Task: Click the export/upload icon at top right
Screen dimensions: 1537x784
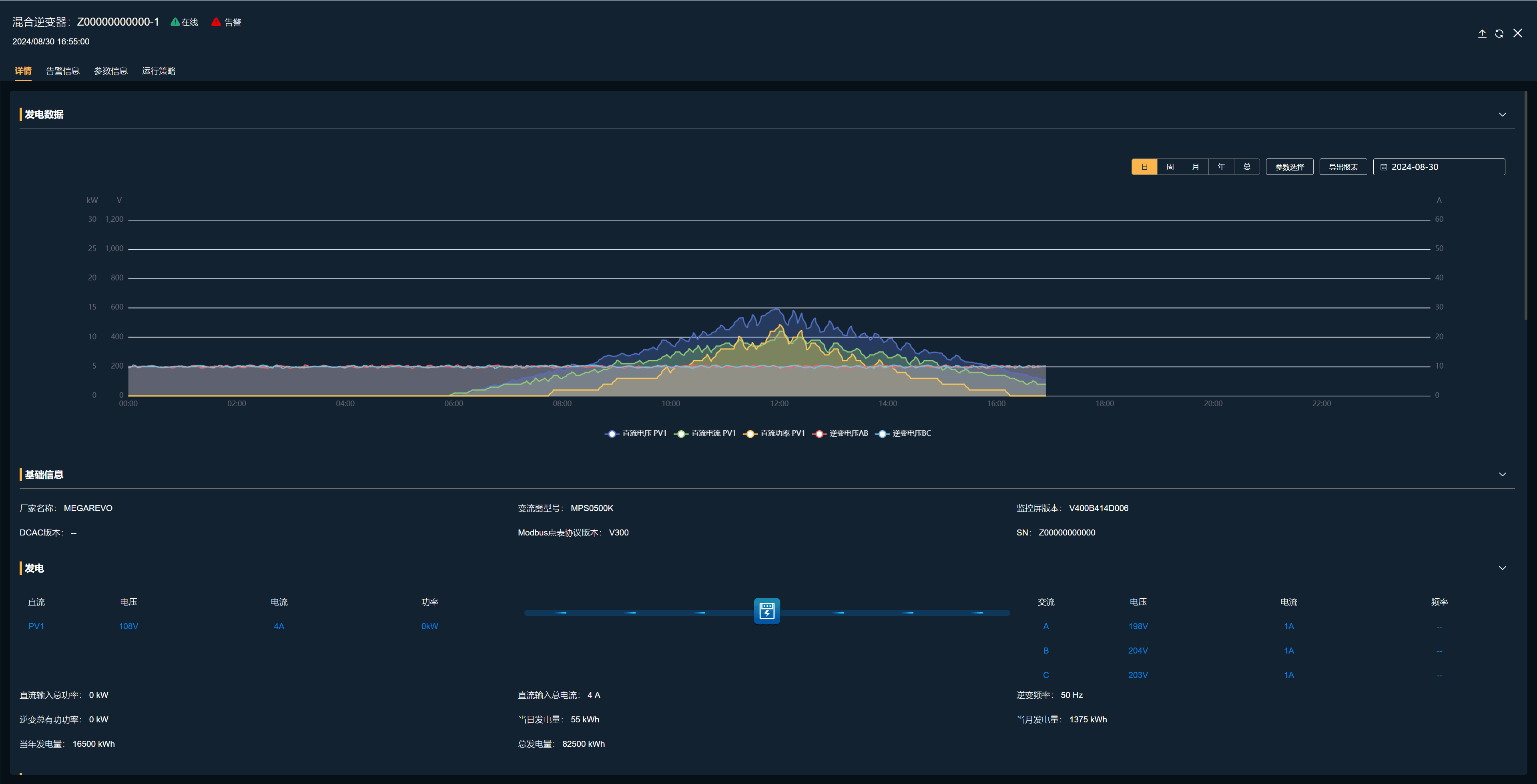Action: click(x=1481, y=33)
